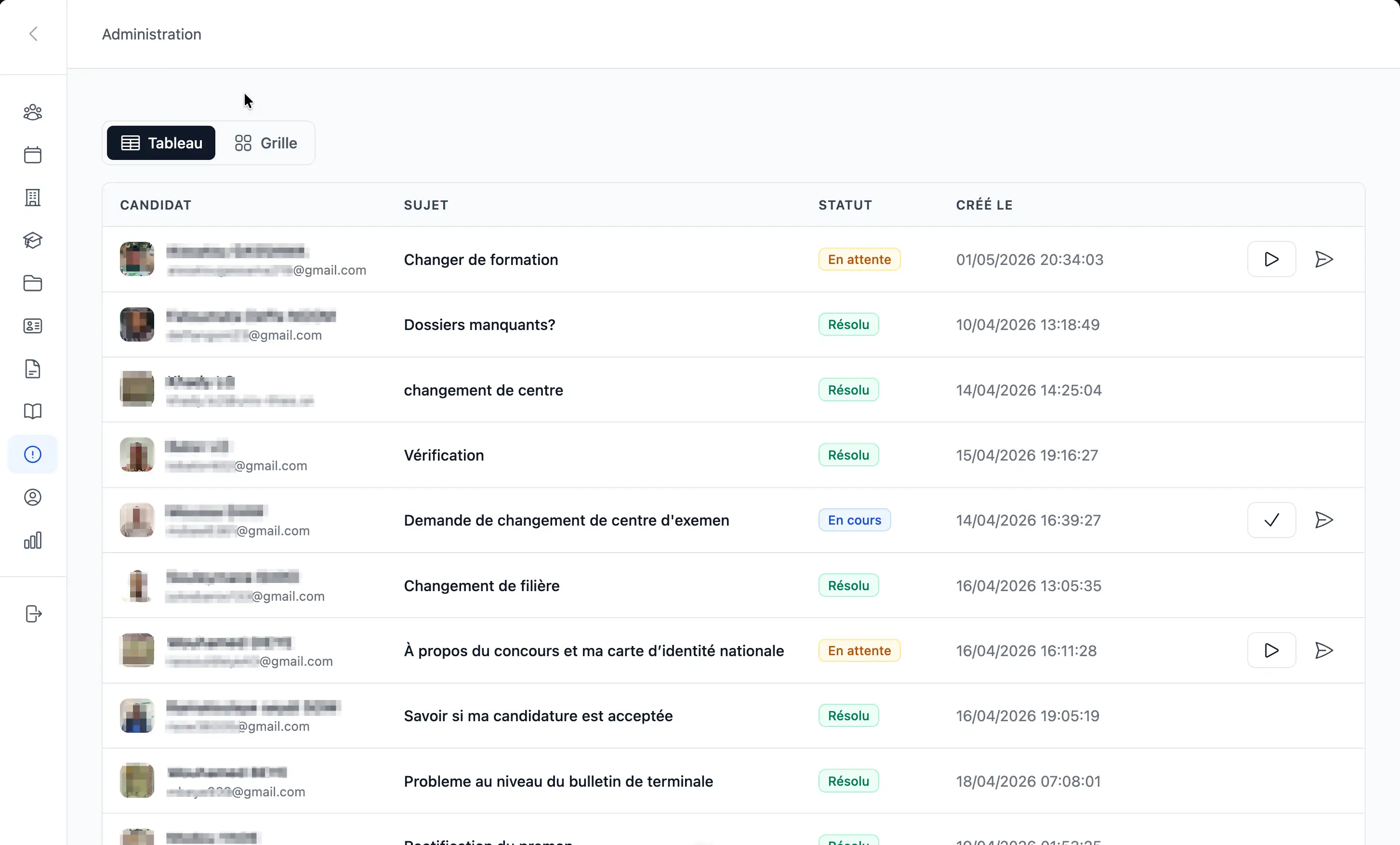This screenshot has width=1400, height=845.
Task: Mark centre d'exemen request as resolved
Action: coord(1271,520)
